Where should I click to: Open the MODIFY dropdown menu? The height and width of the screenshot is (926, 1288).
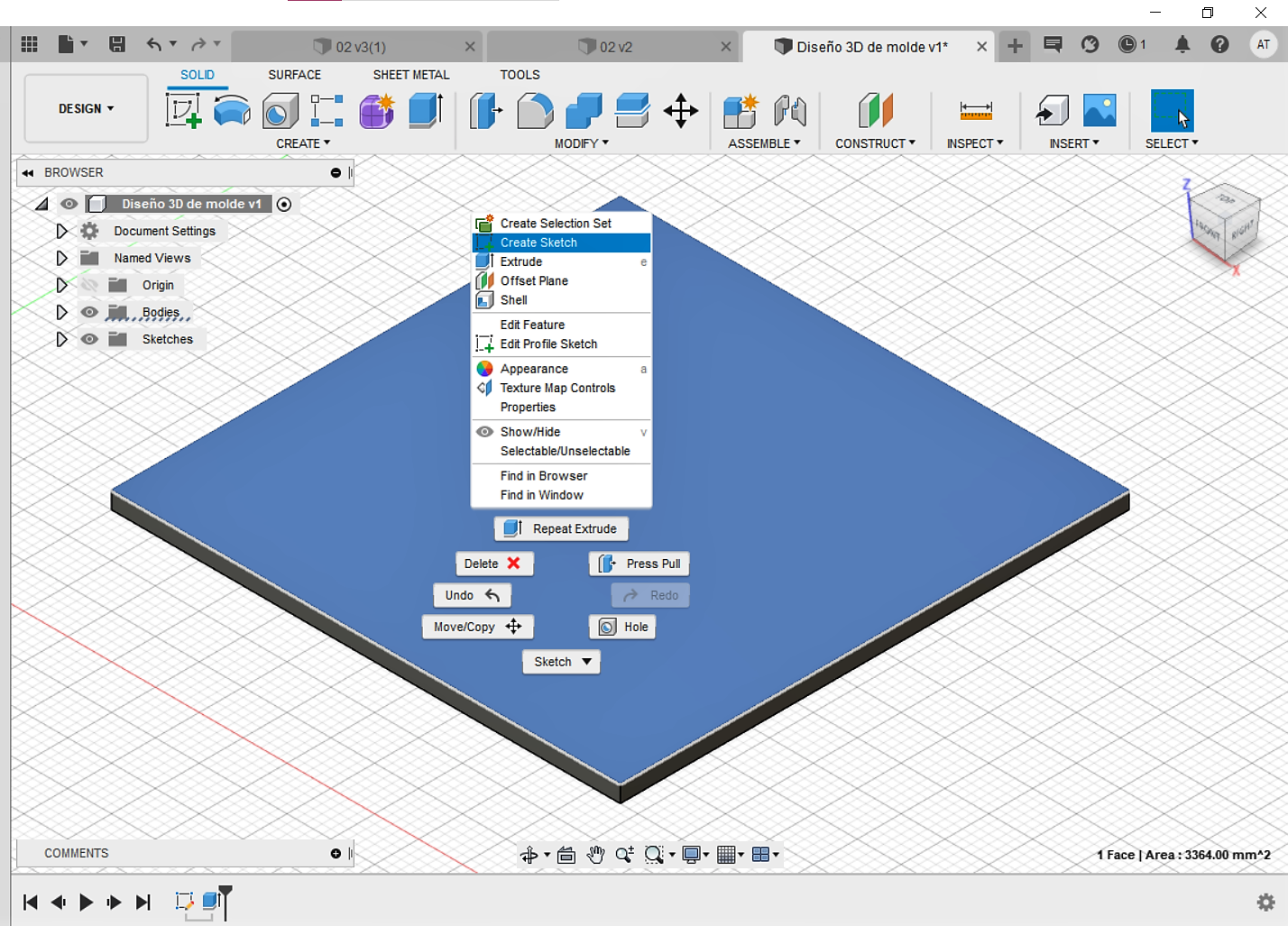pyautogui.click(x=582, y=143)
